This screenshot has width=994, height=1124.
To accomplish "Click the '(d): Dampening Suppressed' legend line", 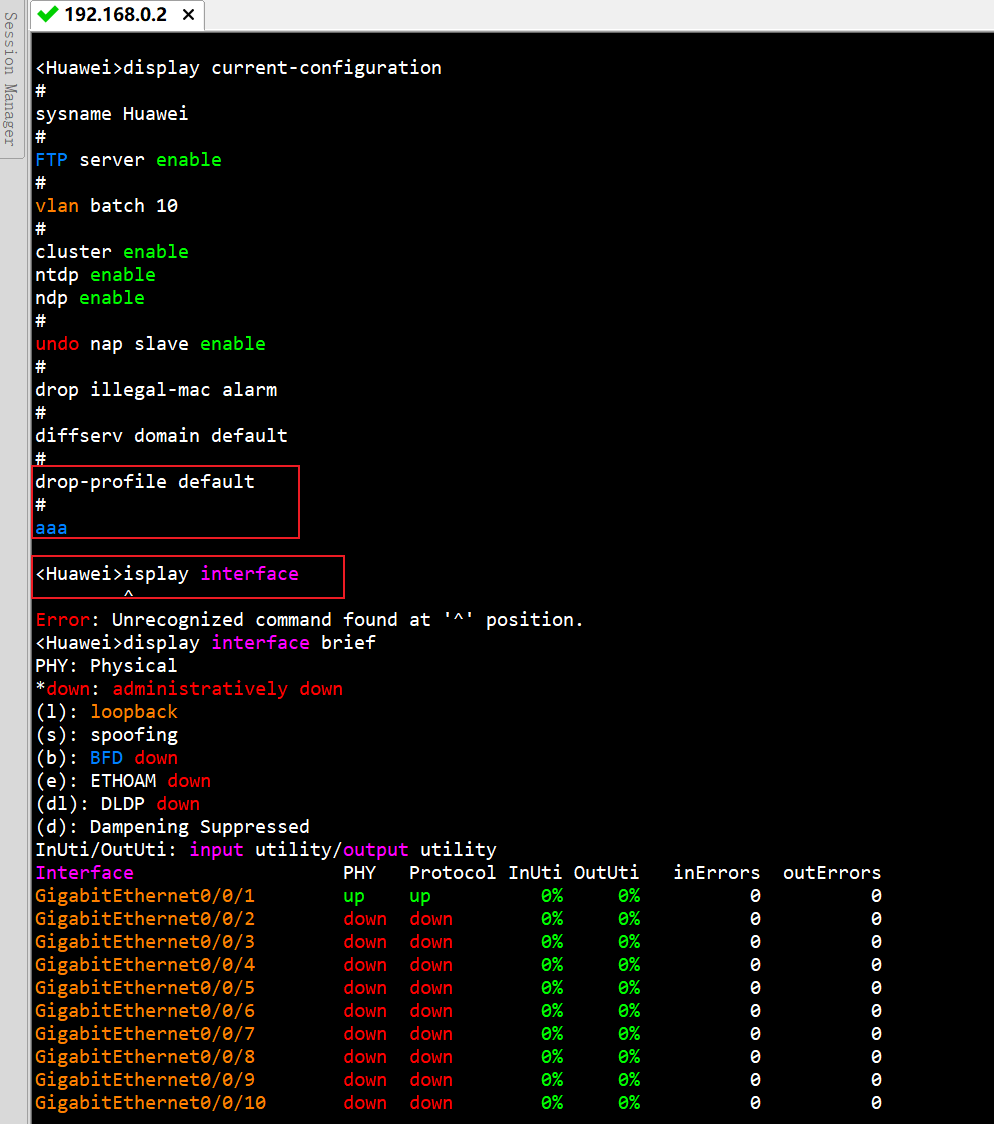I will coord(173,827).
